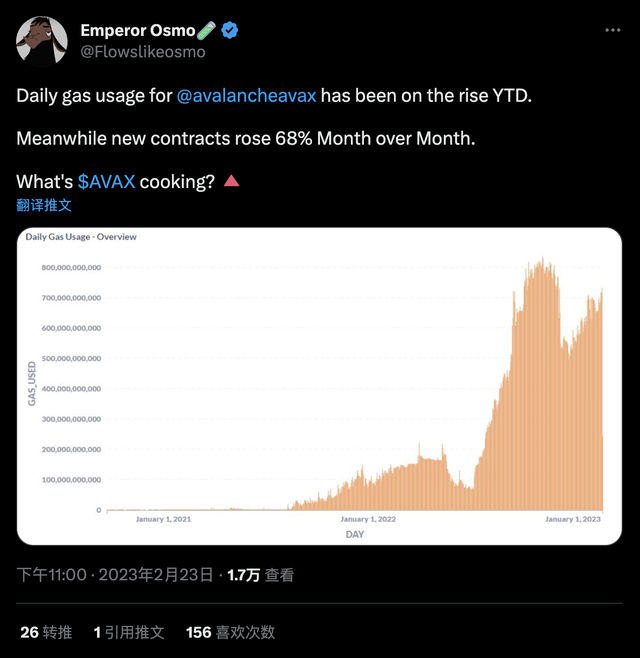Select the January 1, 2023 axis label

pos(573,520)
